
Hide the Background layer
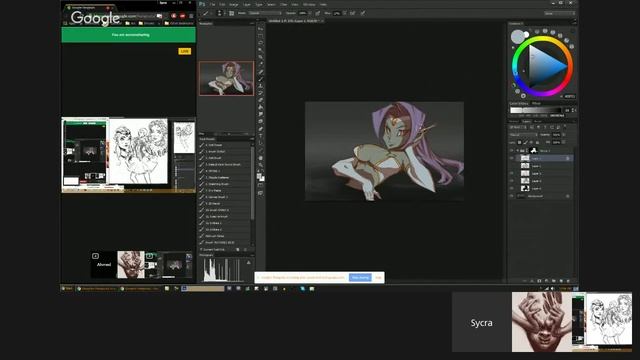click(x=512, y=196)
